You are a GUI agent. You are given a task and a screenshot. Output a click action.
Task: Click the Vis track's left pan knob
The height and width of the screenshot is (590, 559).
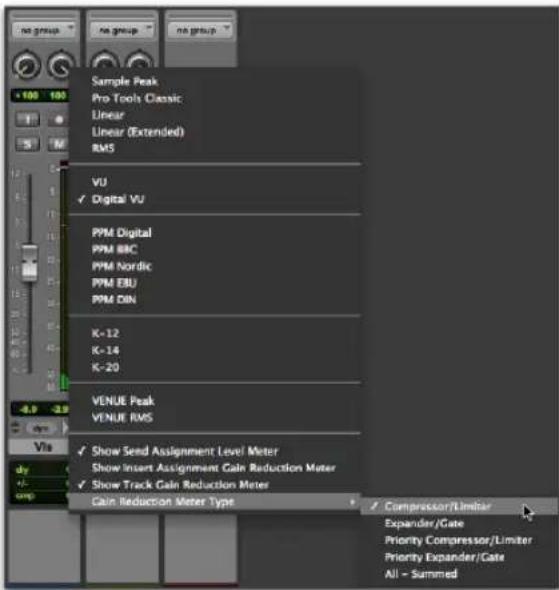(26, 65)
